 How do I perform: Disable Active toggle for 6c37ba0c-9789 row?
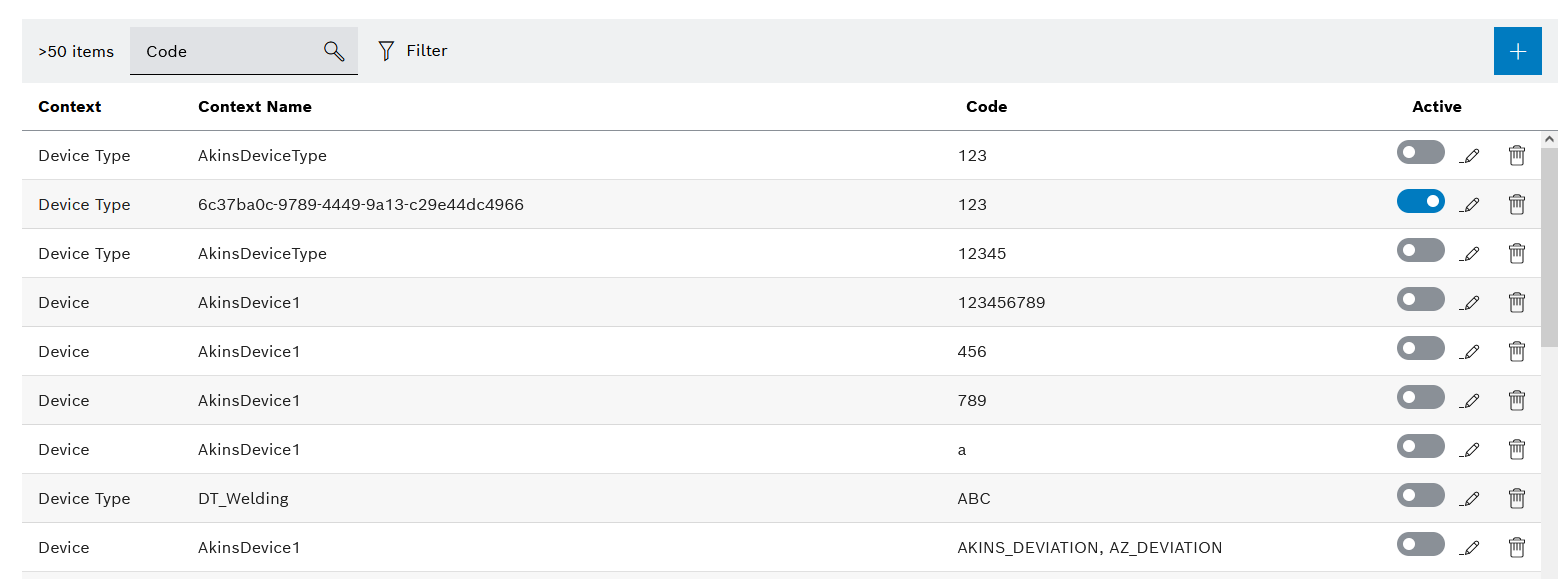pyautogui.click(x=1421, y=201)
